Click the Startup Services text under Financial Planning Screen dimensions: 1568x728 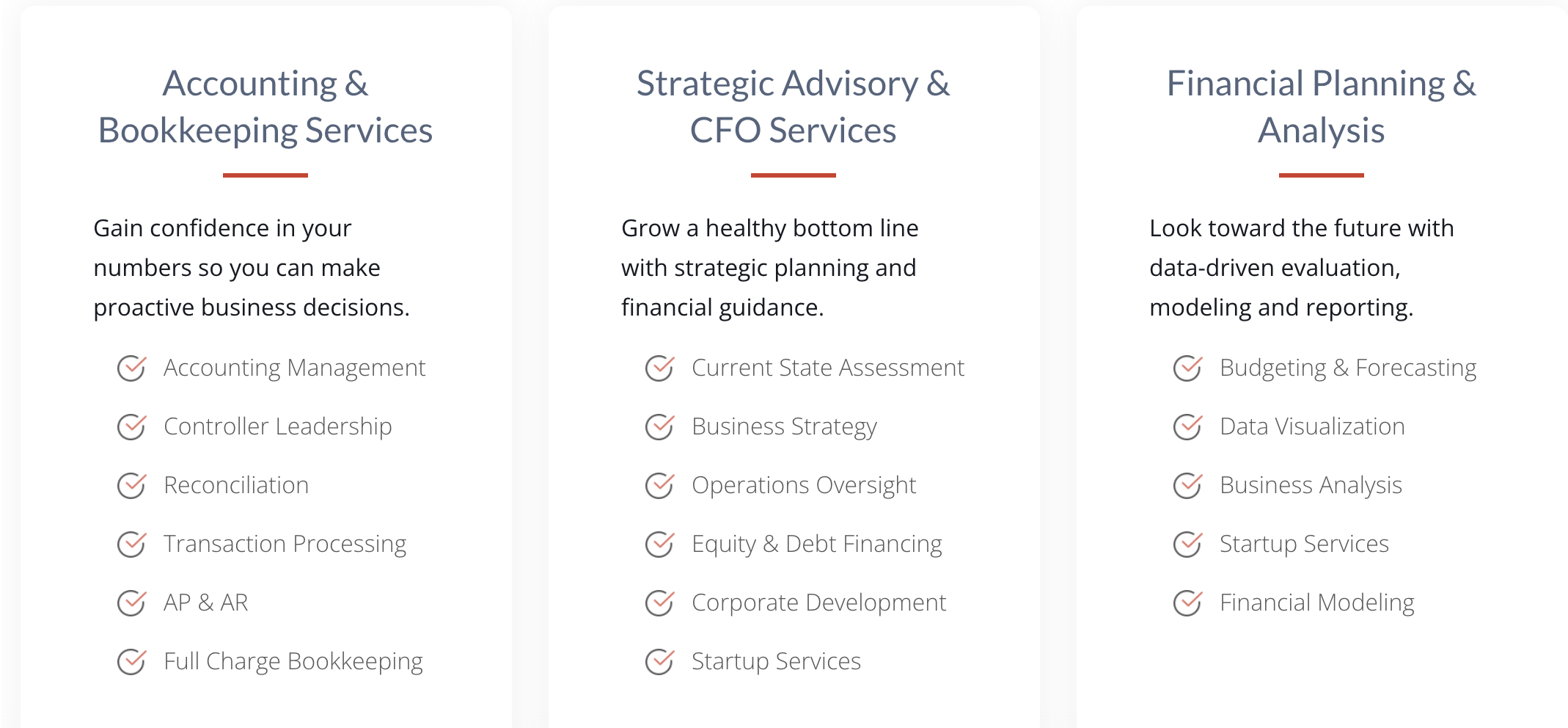pyautogui.click(x=1304, y=544)
